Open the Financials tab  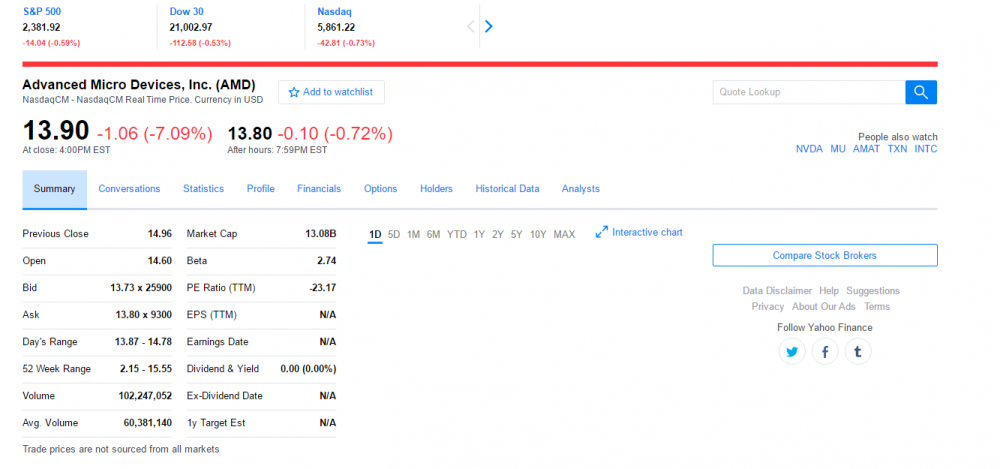coord(319,189)
